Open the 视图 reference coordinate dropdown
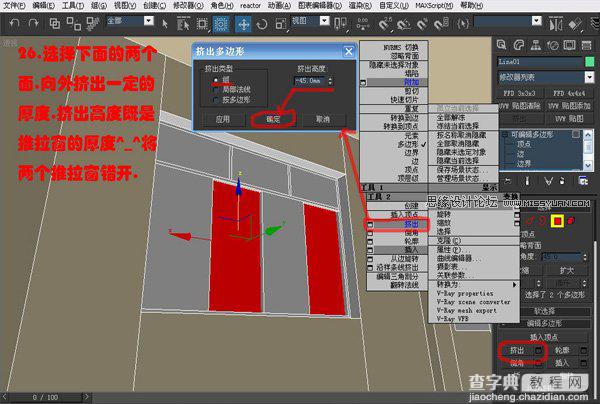Image resolution: width=600 pixels, height=404 pixels. point(324,21)
